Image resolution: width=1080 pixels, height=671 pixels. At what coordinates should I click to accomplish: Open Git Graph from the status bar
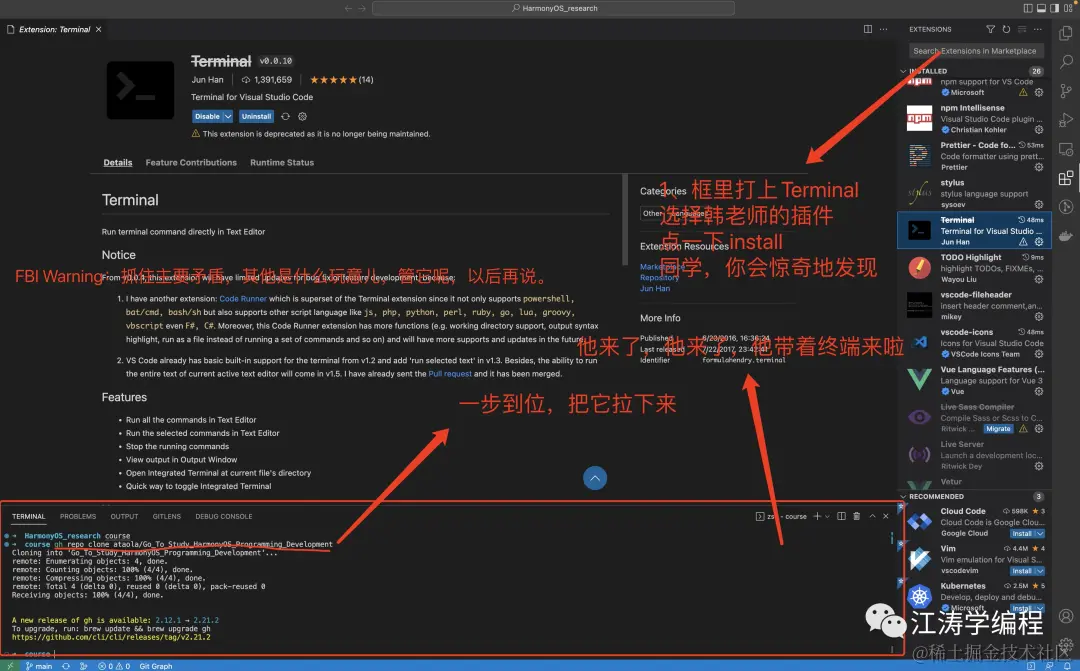[x=156, y=665]
